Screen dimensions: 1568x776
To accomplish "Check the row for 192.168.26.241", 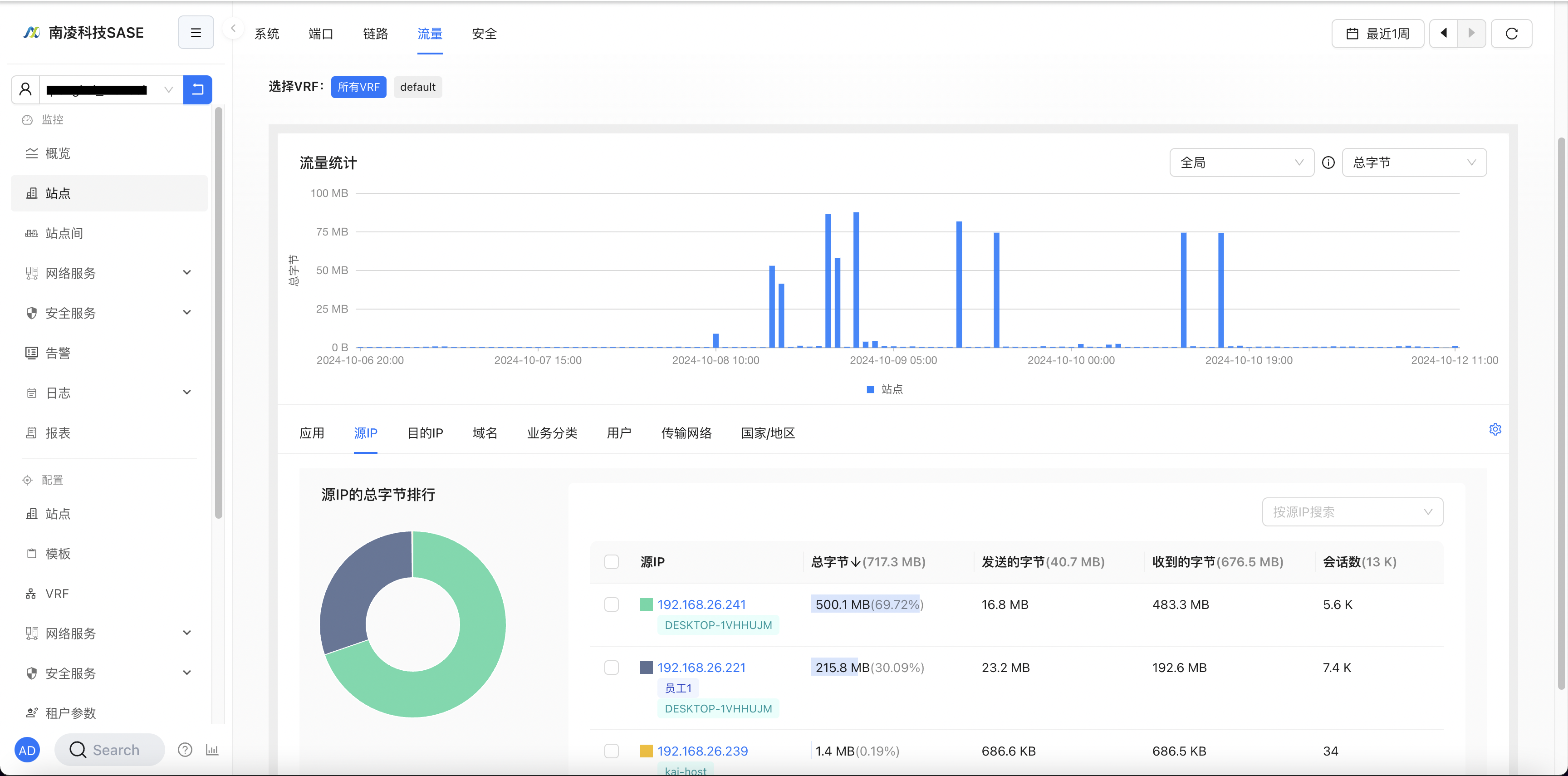I will pyautogui.click(x=611, y=604).
